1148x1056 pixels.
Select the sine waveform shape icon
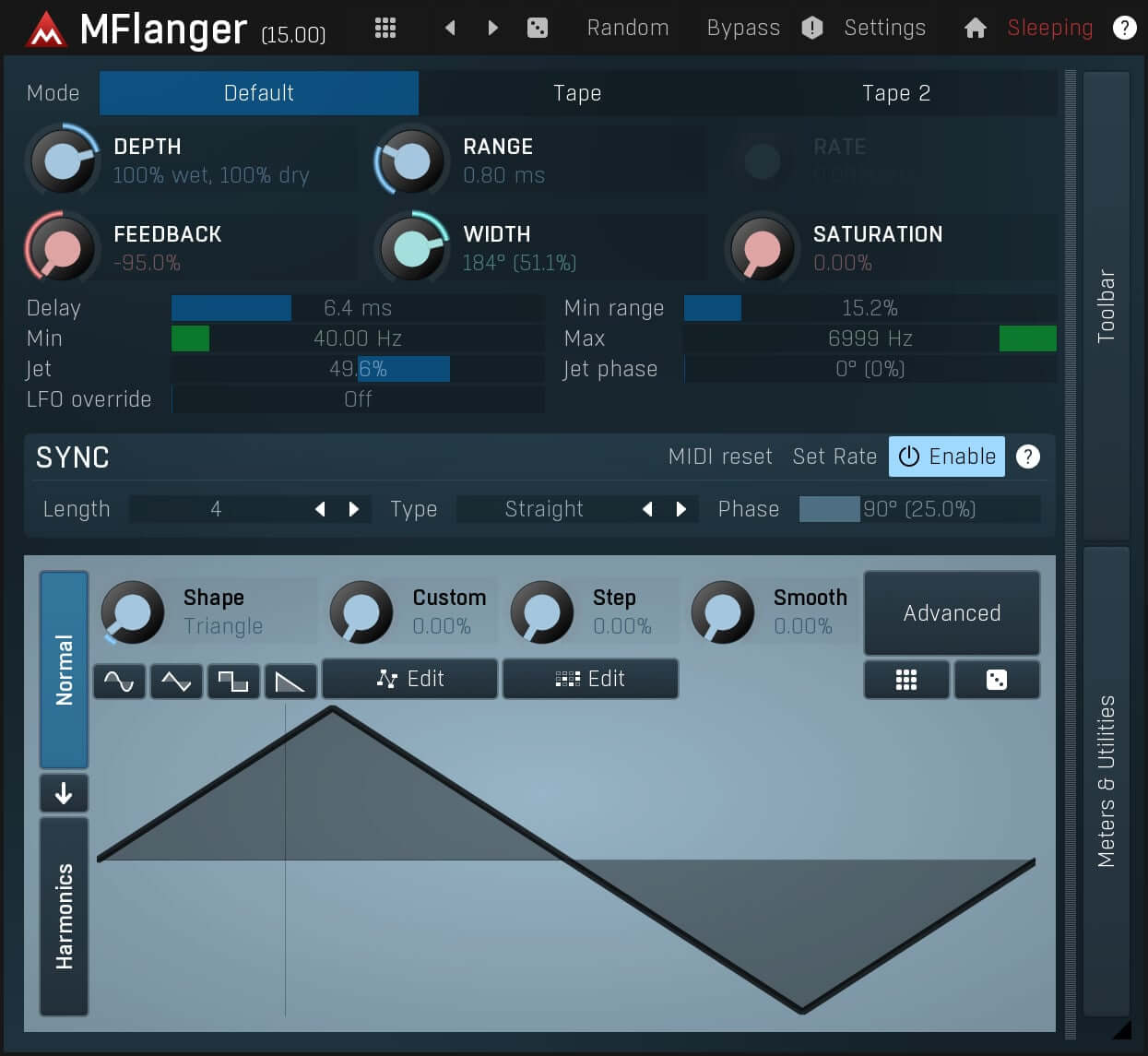119,681
